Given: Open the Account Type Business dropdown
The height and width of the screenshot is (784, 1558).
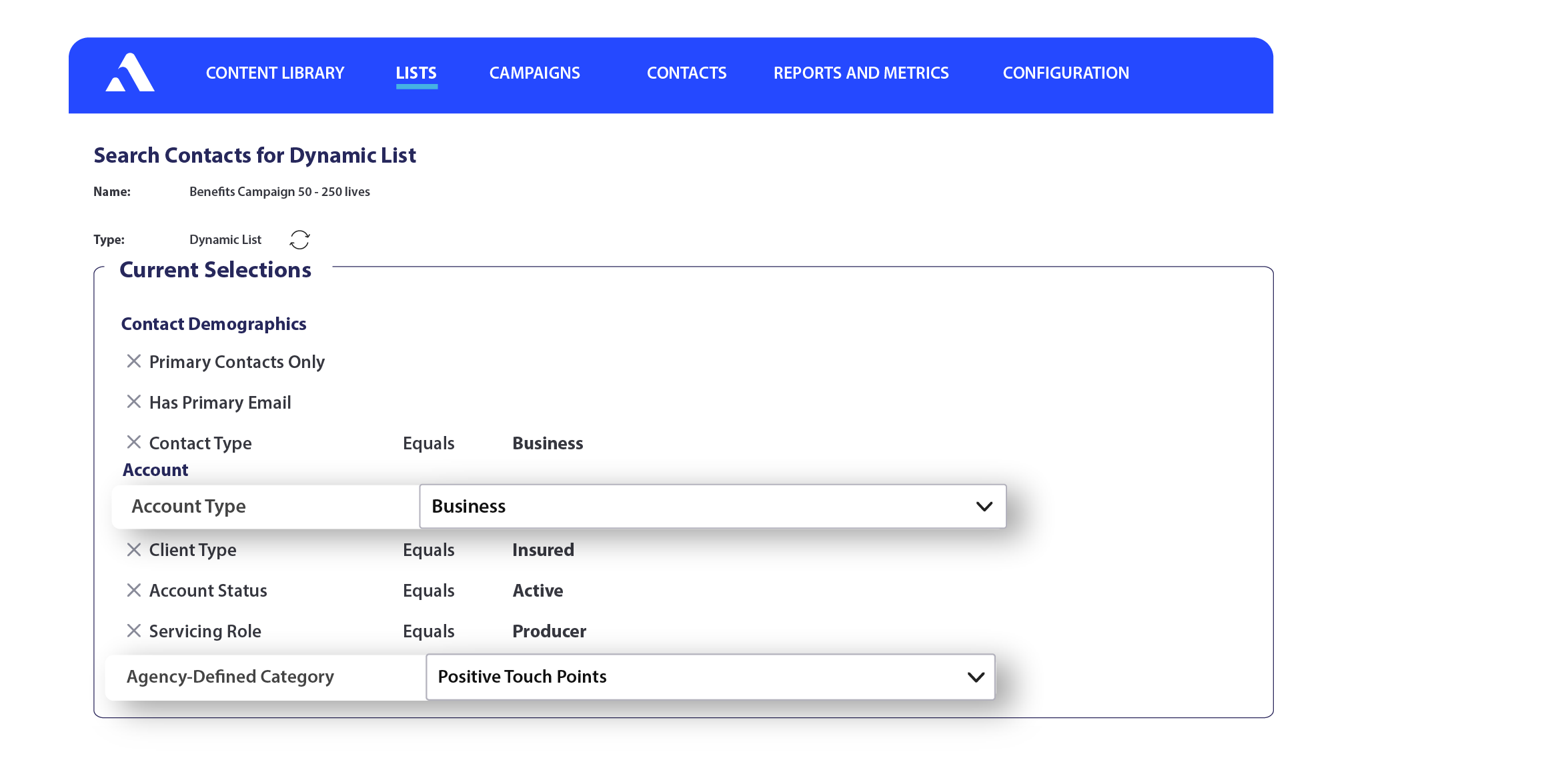Looking at the screenshot, I should (712, 507).
